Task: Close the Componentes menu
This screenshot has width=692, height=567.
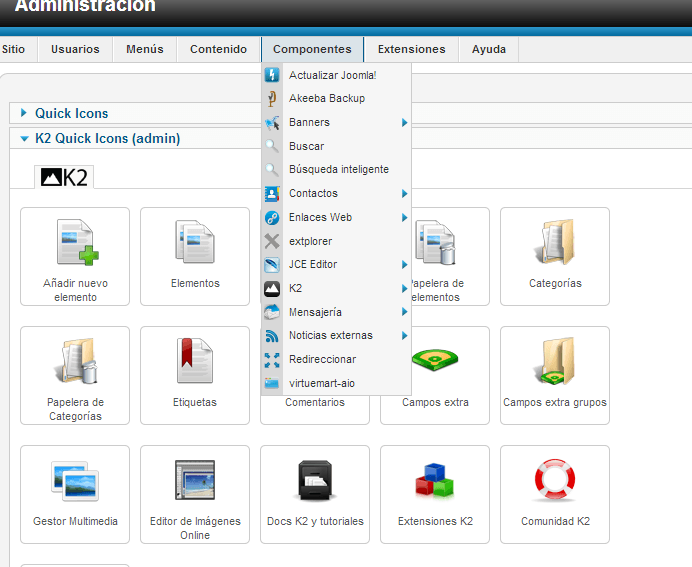Action: point(312,49)
